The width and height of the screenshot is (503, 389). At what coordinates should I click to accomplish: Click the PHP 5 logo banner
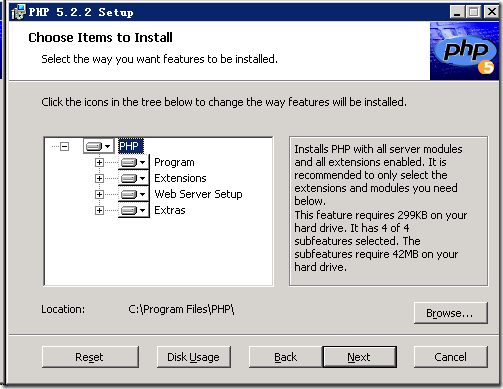point(464,51)
